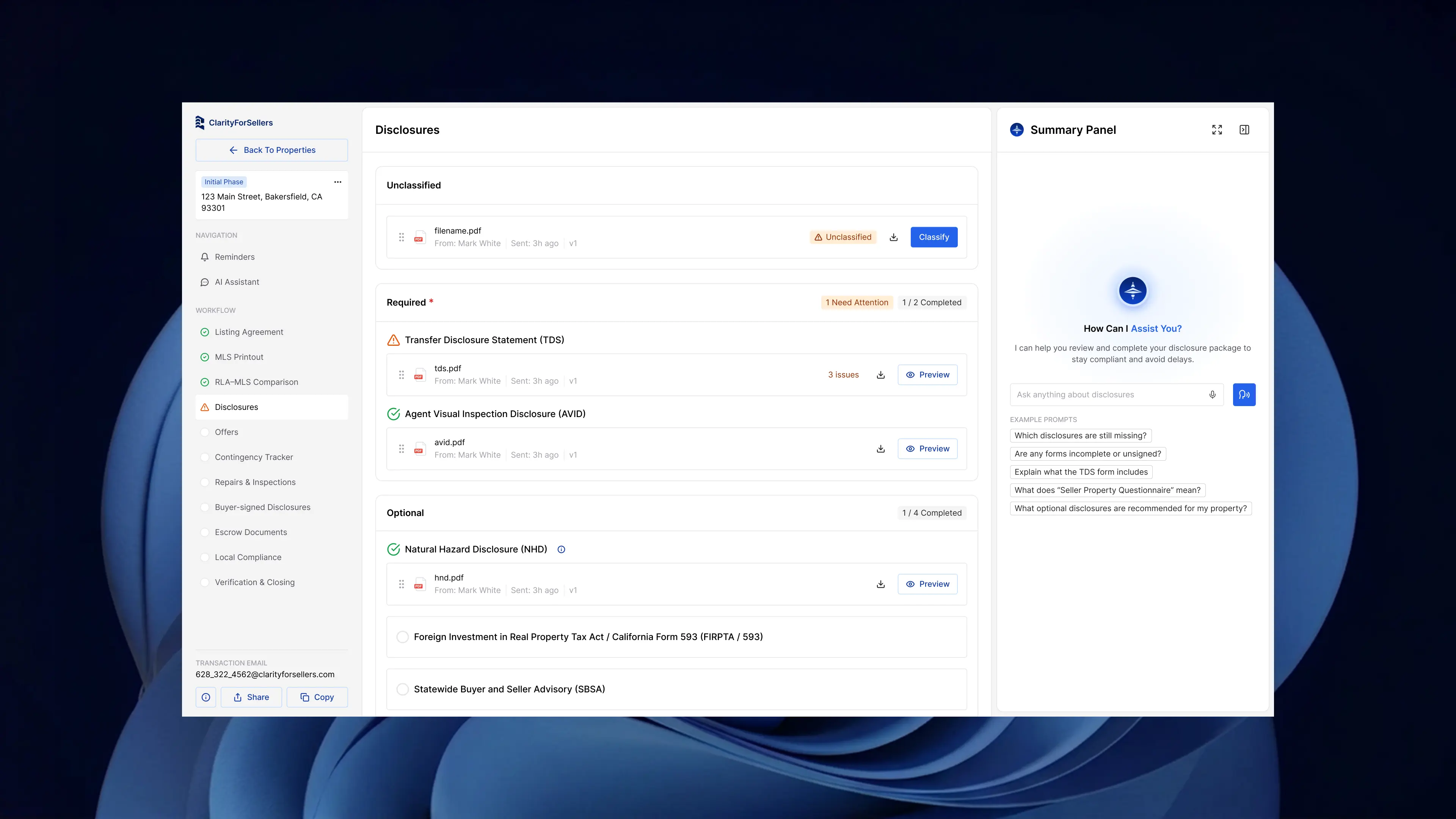Open Reminders in navigation
This screenshot has width=1456, height=819.
(235, 257)
